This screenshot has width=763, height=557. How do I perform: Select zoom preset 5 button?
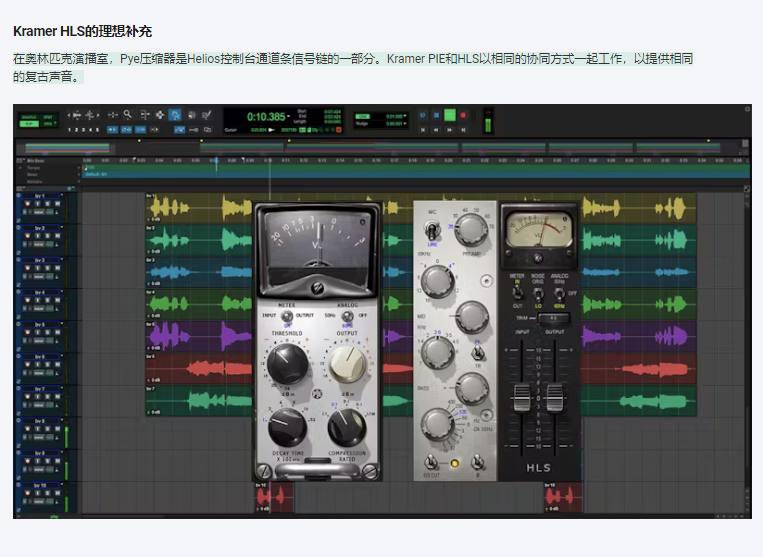point(97,130)
